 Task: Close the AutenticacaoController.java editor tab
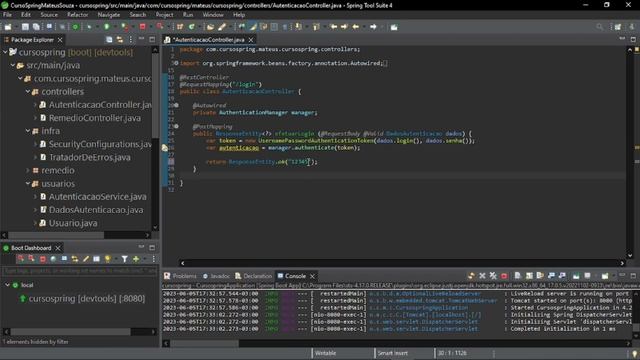pyautogui.click(x=251, y=40)
